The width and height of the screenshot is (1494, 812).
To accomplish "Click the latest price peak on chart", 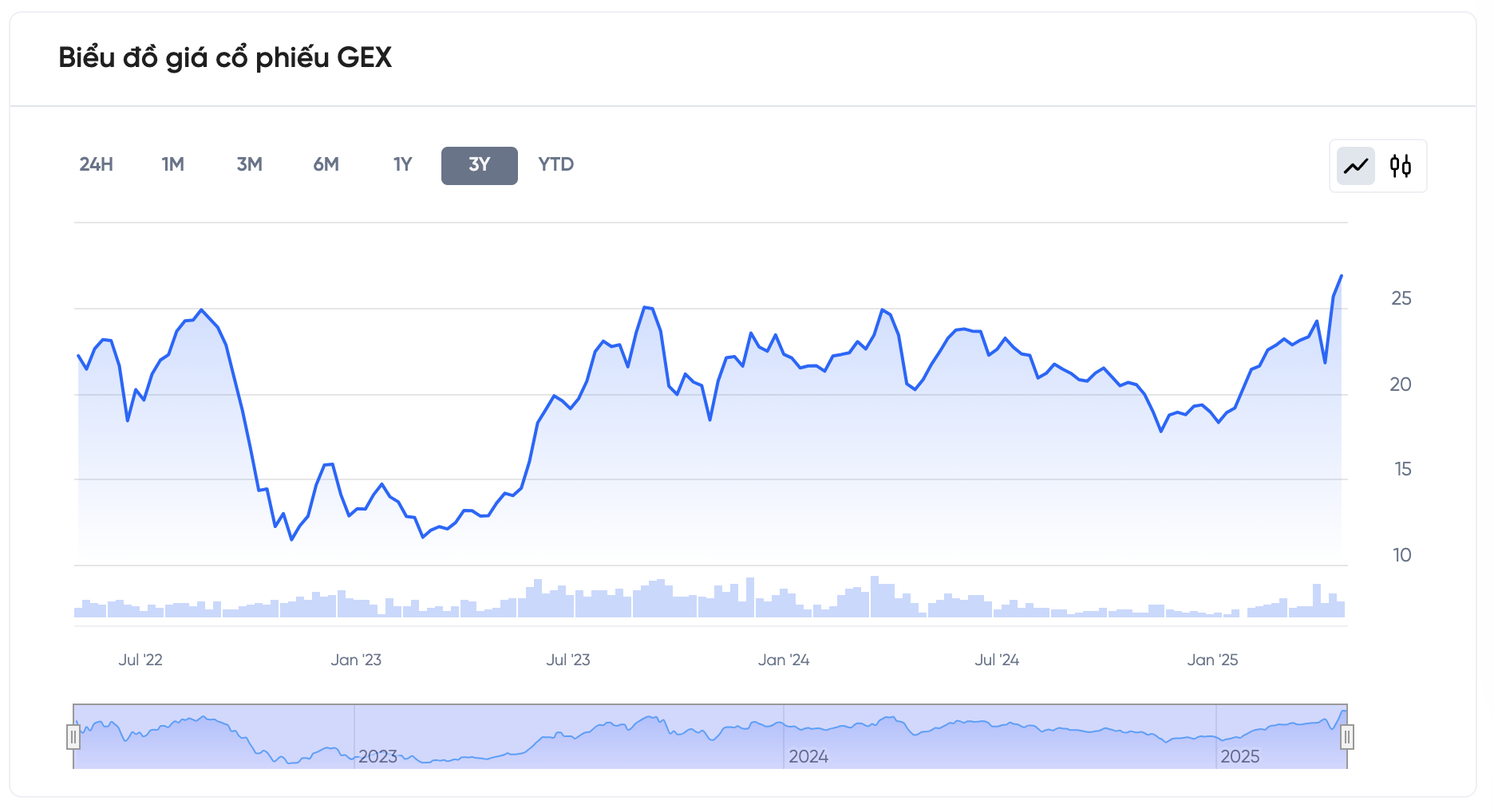I will pyautogui.click(x=1341, y=276).
